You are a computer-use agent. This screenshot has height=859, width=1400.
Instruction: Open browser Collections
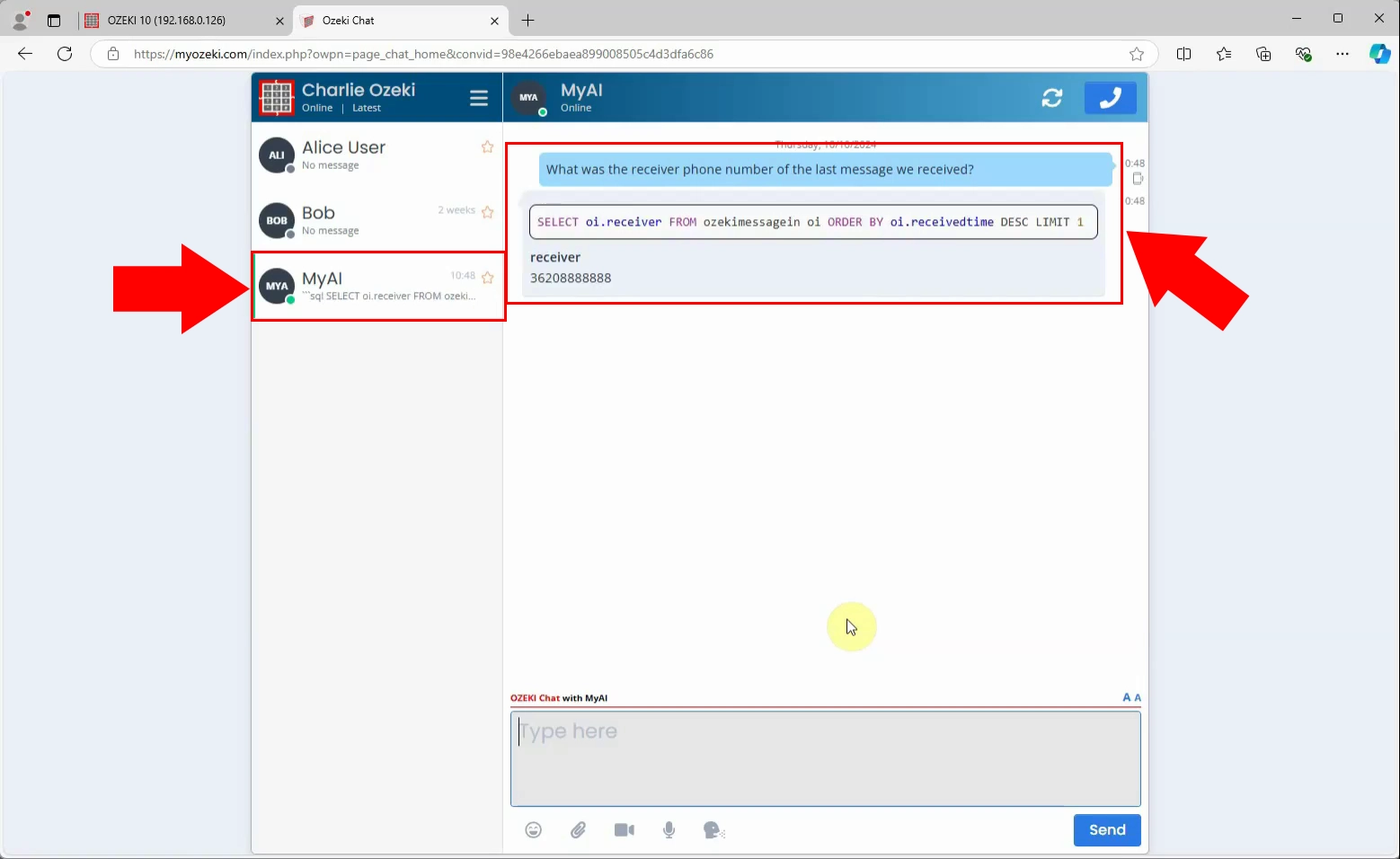(x=1263, y=54)
